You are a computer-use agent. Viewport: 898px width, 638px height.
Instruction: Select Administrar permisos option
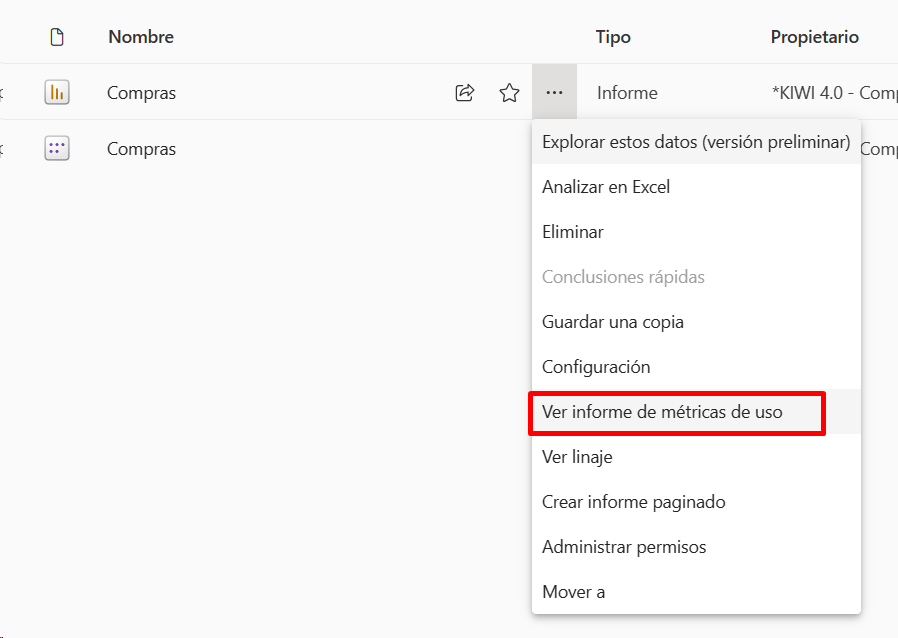[x=696, y=546]
